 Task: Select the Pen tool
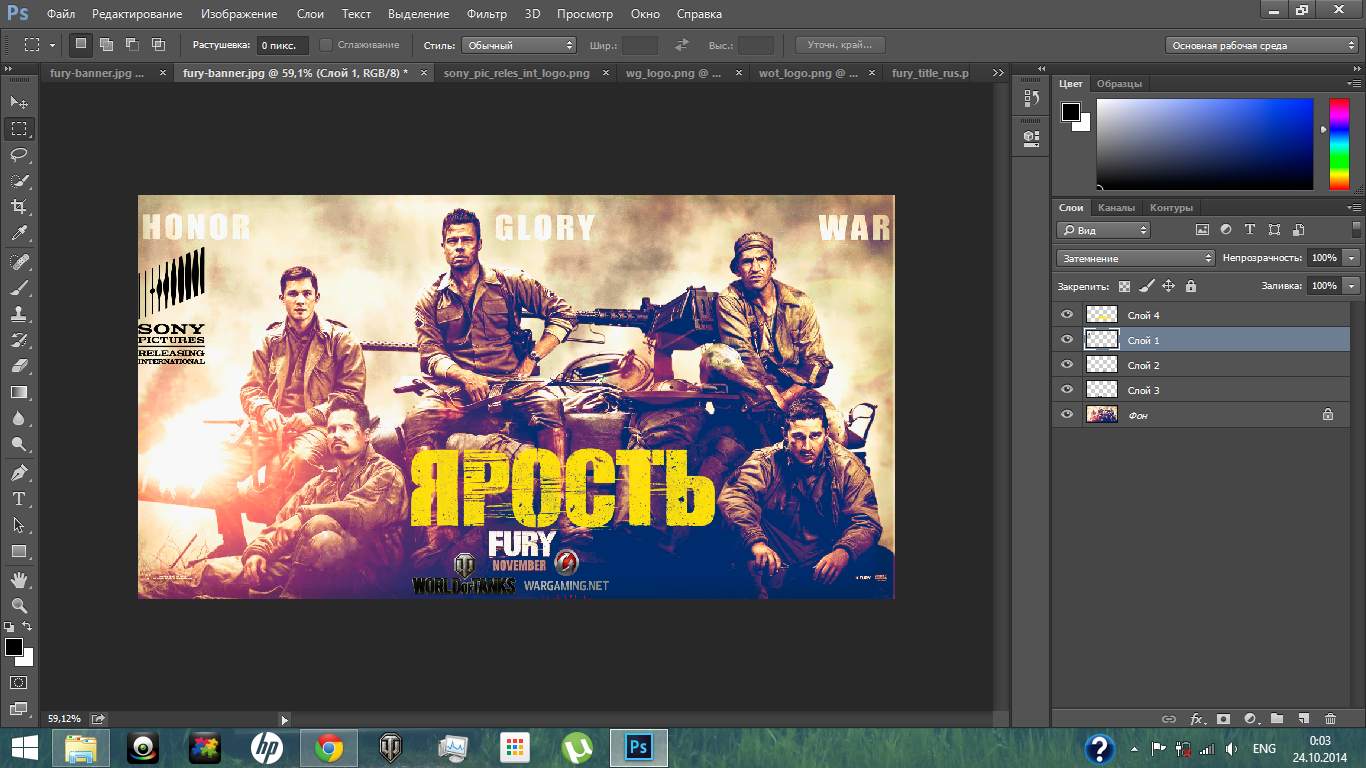(19, 472)
